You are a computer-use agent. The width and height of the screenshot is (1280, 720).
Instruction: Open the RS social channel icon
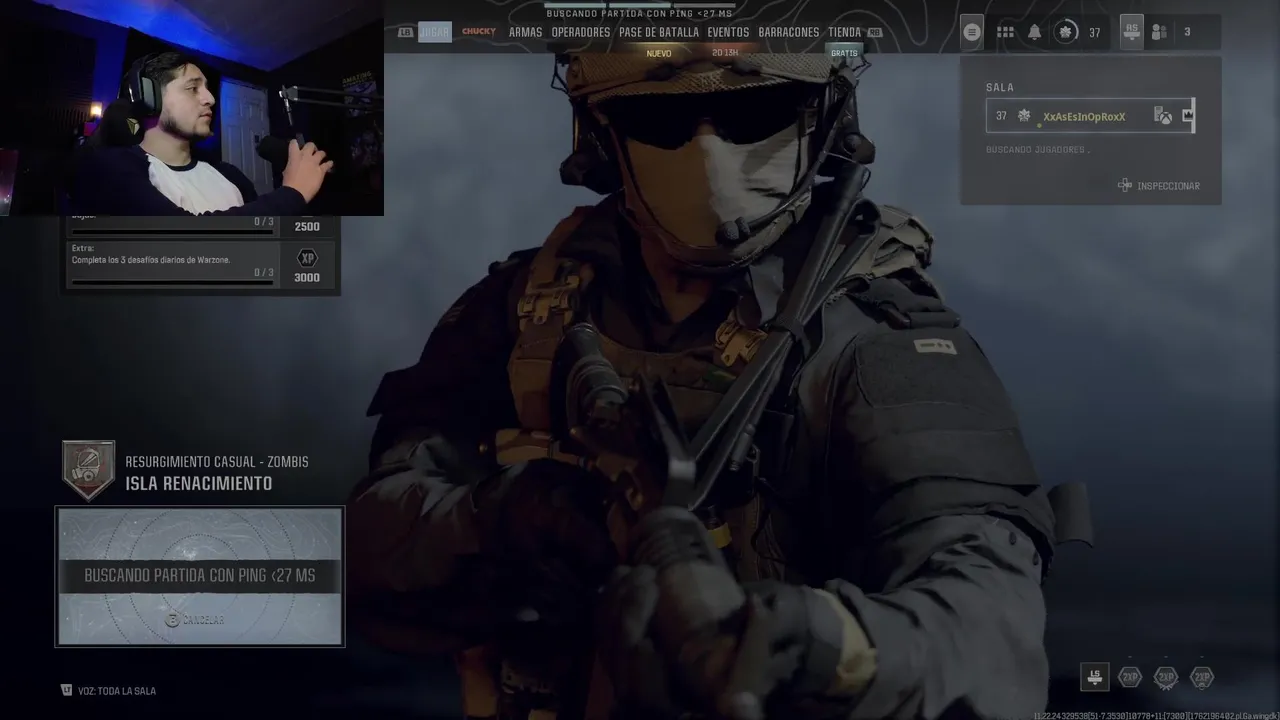[1131, 31]
